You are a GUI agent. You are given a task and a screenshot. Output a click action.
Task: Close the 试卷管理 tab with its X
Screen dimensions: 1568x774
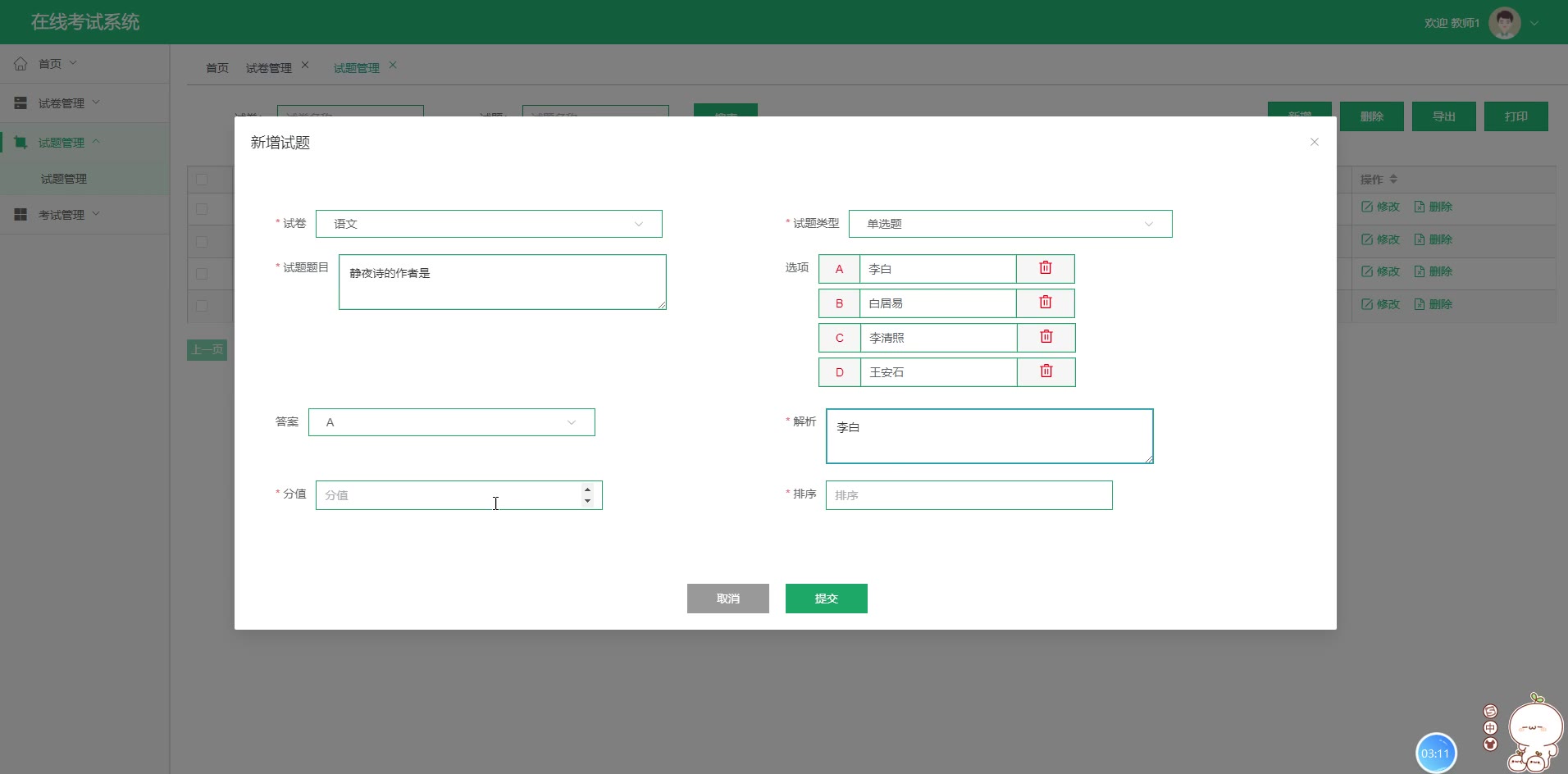pyautogui.click(x=305, y=66)
